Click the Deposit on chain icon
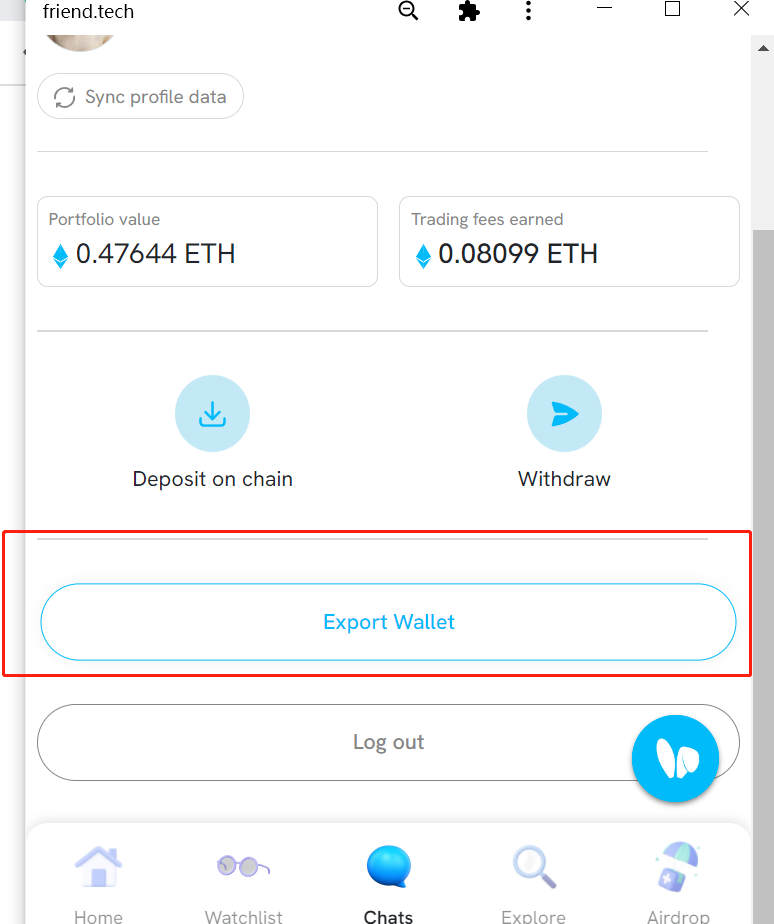Viewport: 774px width, 924px height. [212, 413]
